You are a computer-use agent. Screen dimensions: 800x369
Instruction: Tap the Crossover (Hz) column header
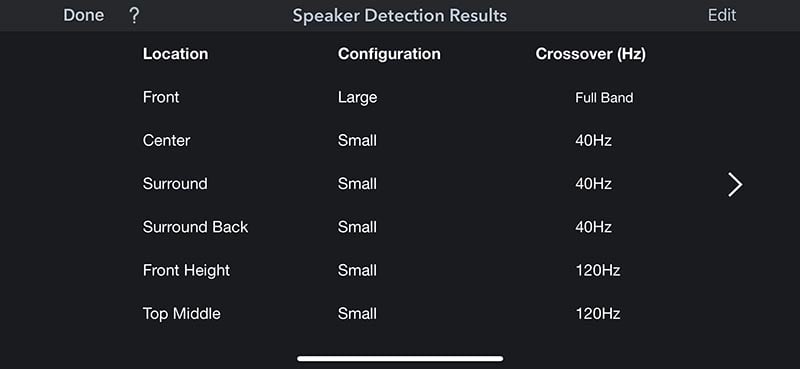coord(590,54)
